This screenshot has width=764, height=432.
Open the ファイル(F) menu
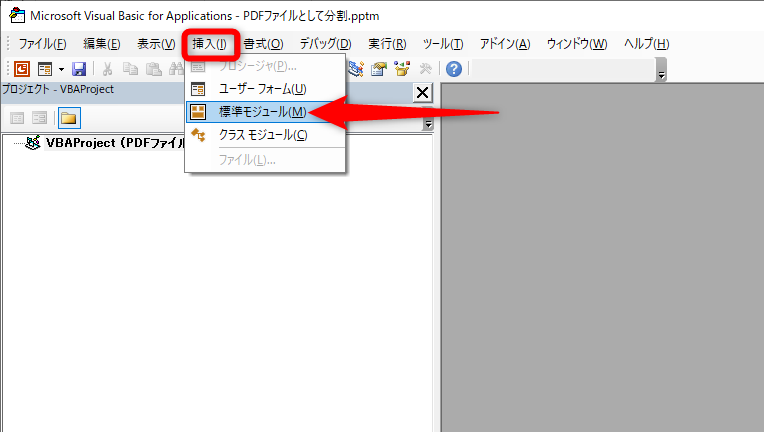coord(42,44)
